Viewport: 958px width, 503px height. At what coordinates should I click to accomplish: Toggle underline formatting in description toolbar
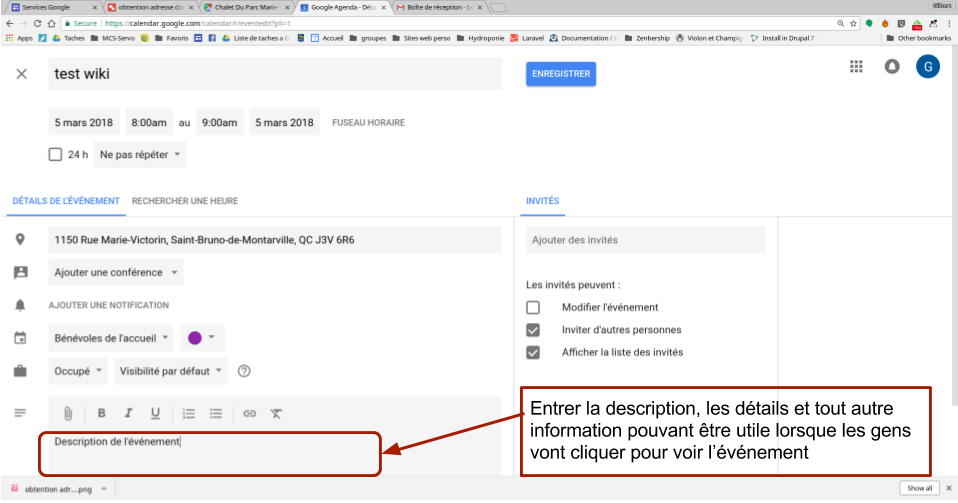coord(155,413)
